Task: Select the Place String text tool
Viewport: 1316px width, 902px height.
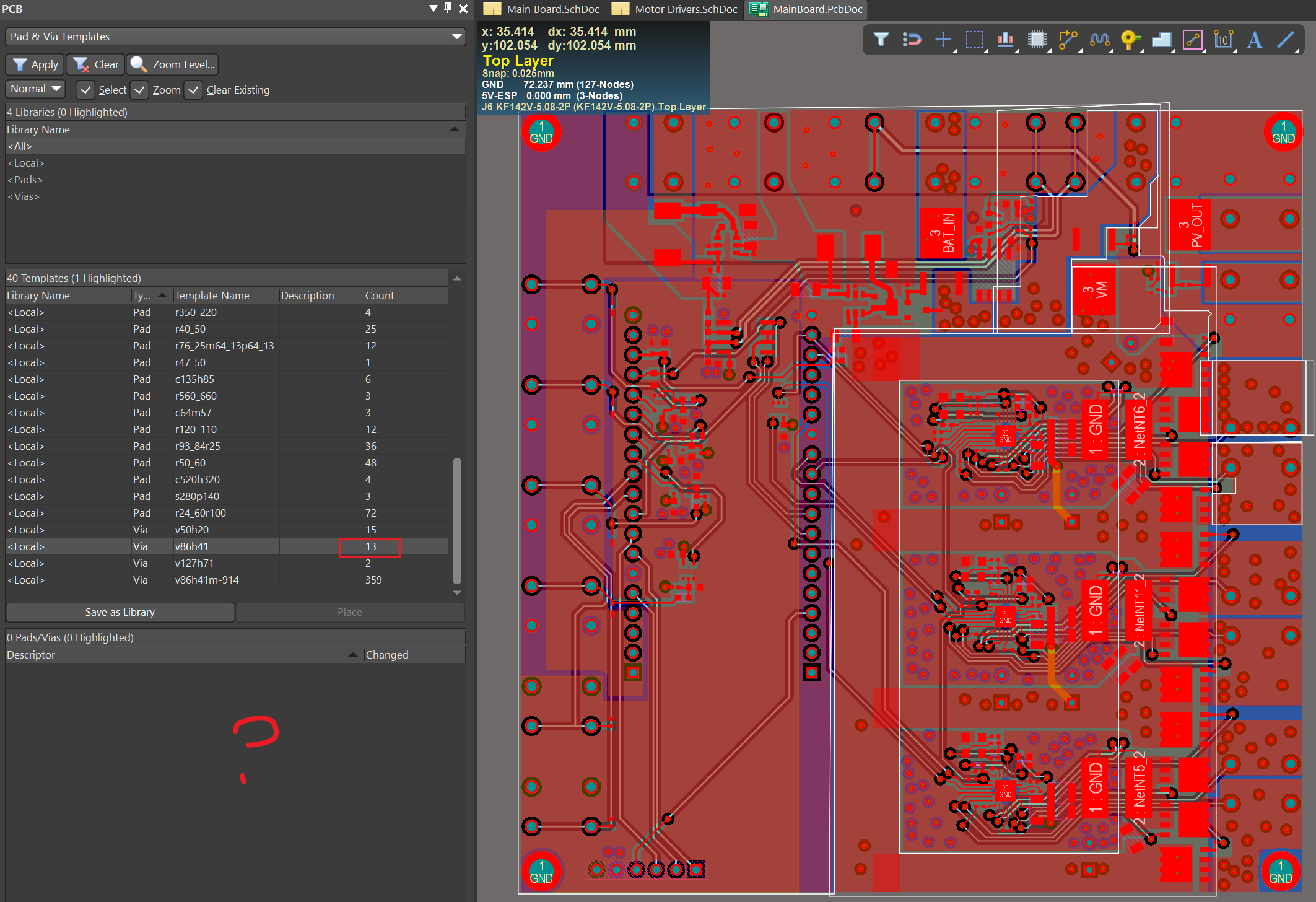Action: pyautogui.click(x=1255, y=40)
